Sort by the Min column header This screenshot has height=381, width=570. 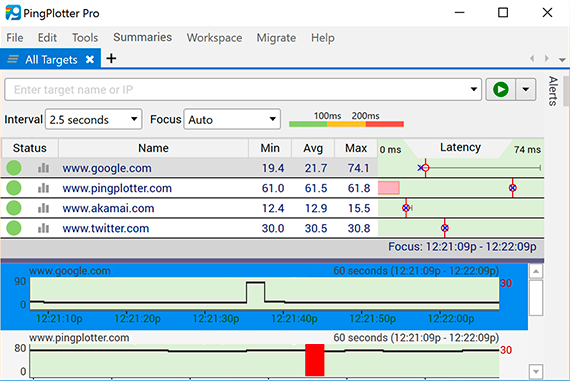[x=270, y=148]
